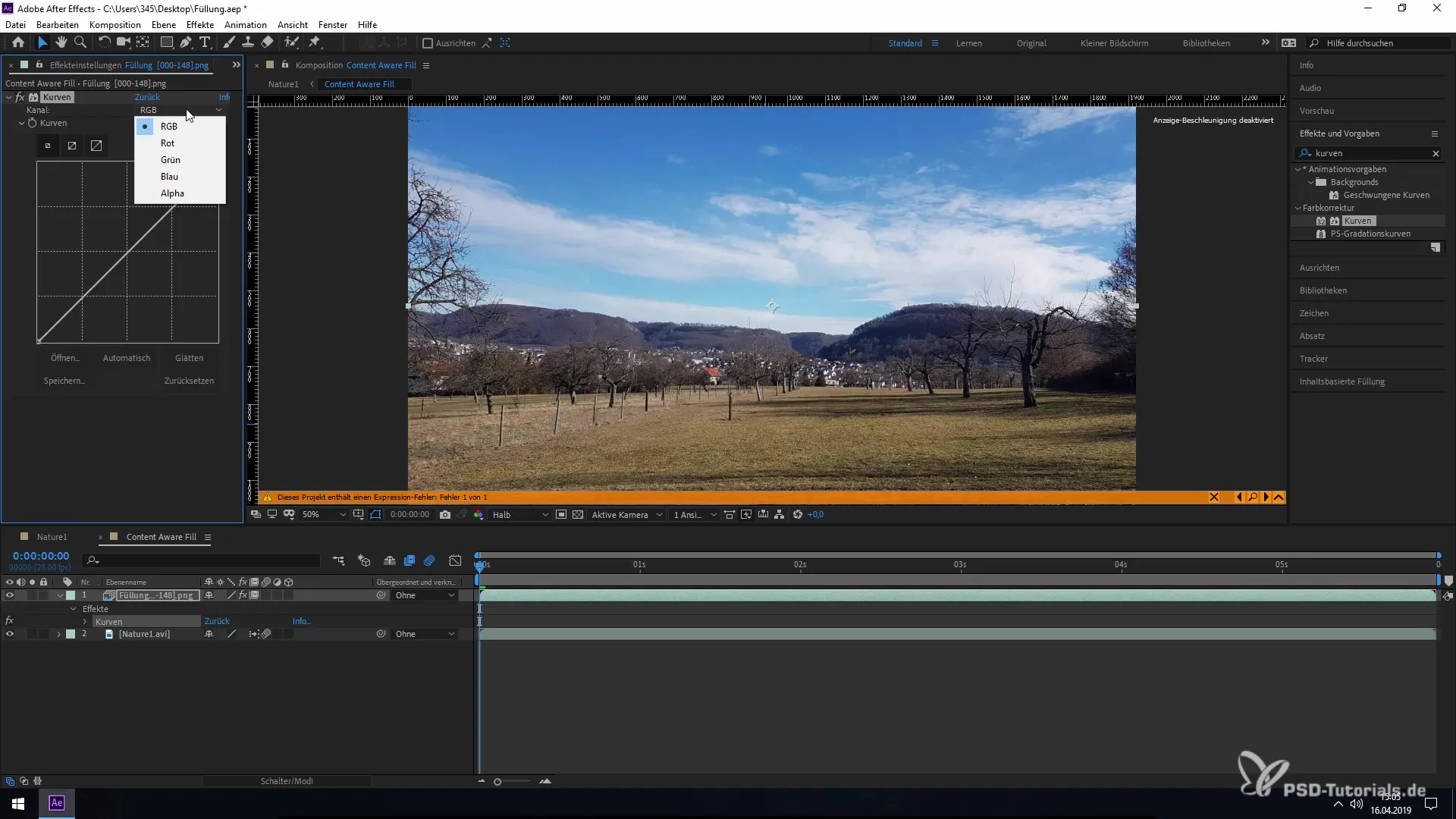Viewport: 1456px width, 819px height.
Task: Click the snapshot camera icon under the viewer
Action: (x=445, y=515)
